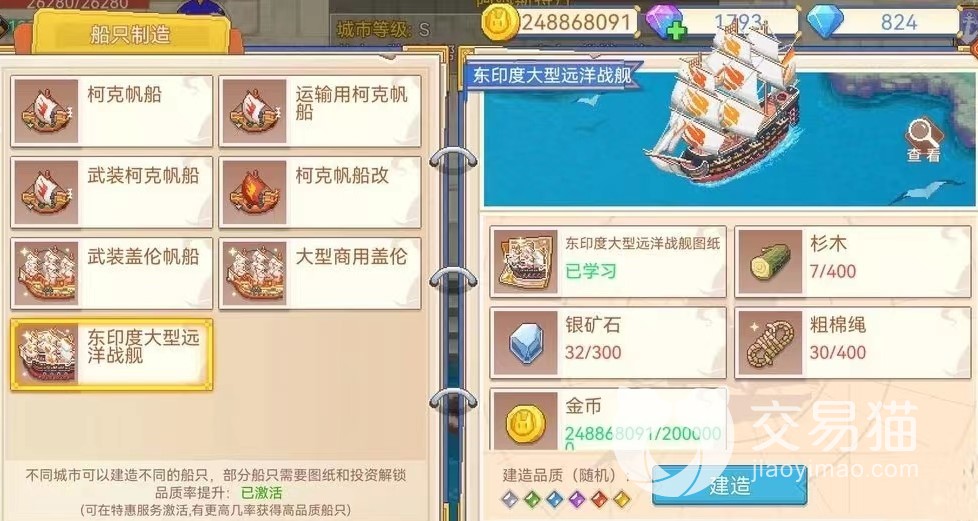978x521 pixels.
Task: Choose 大型商用盖伦 ship entry
Action: point(320,273)
